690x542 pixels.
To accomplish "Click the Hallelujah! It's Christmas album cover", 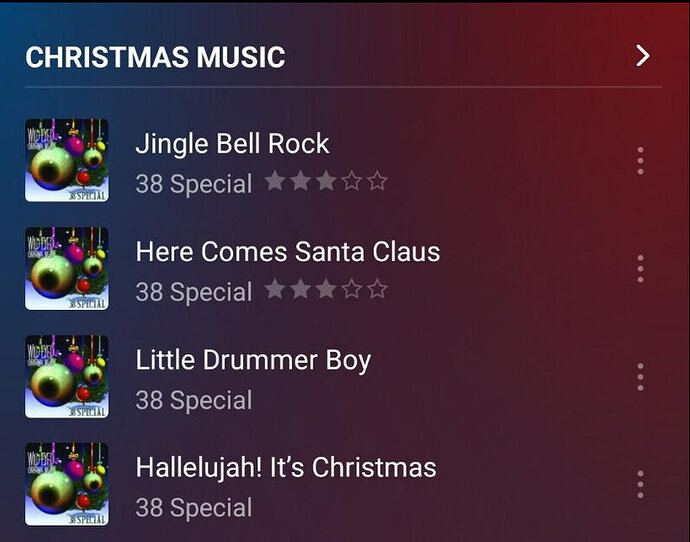I will click(x=66, y=484).
